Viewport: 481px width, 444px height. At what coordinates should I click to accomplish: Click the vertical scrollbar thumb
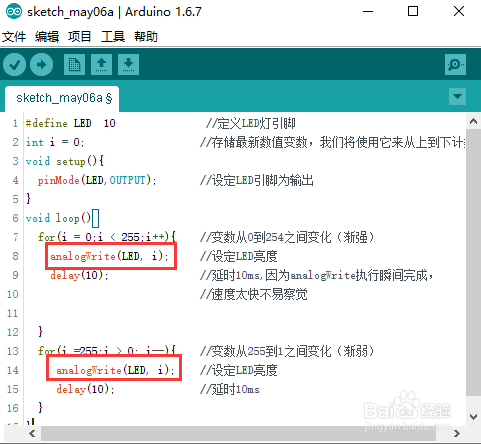tap(473, 263)
